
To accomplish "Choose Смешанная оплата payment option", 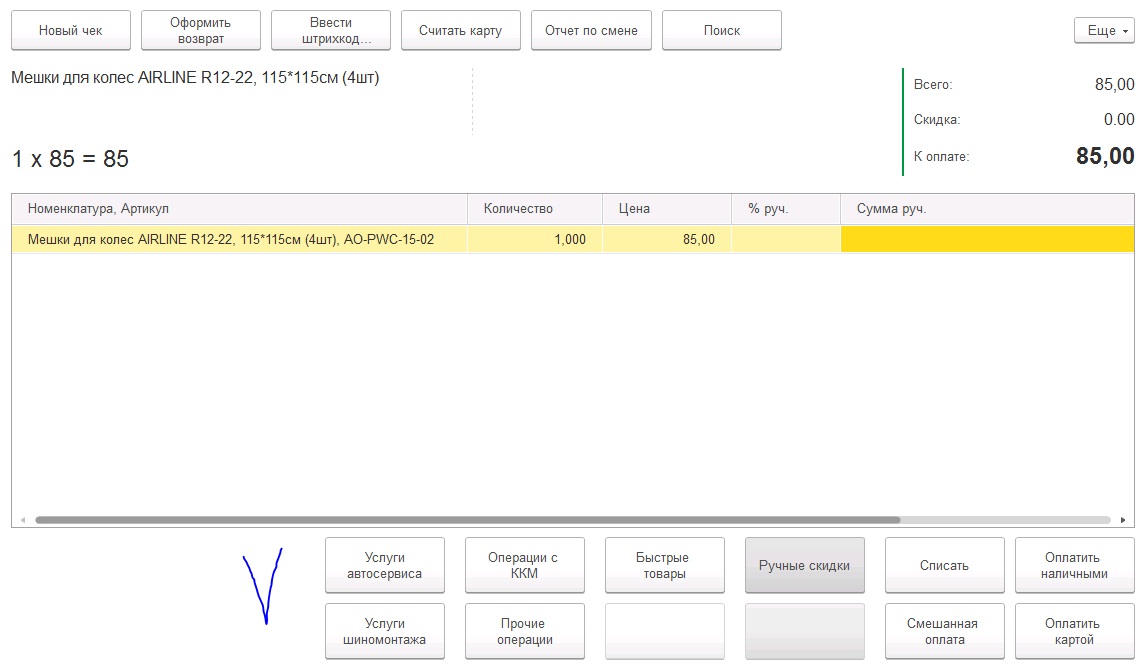I will coord(943,632).
